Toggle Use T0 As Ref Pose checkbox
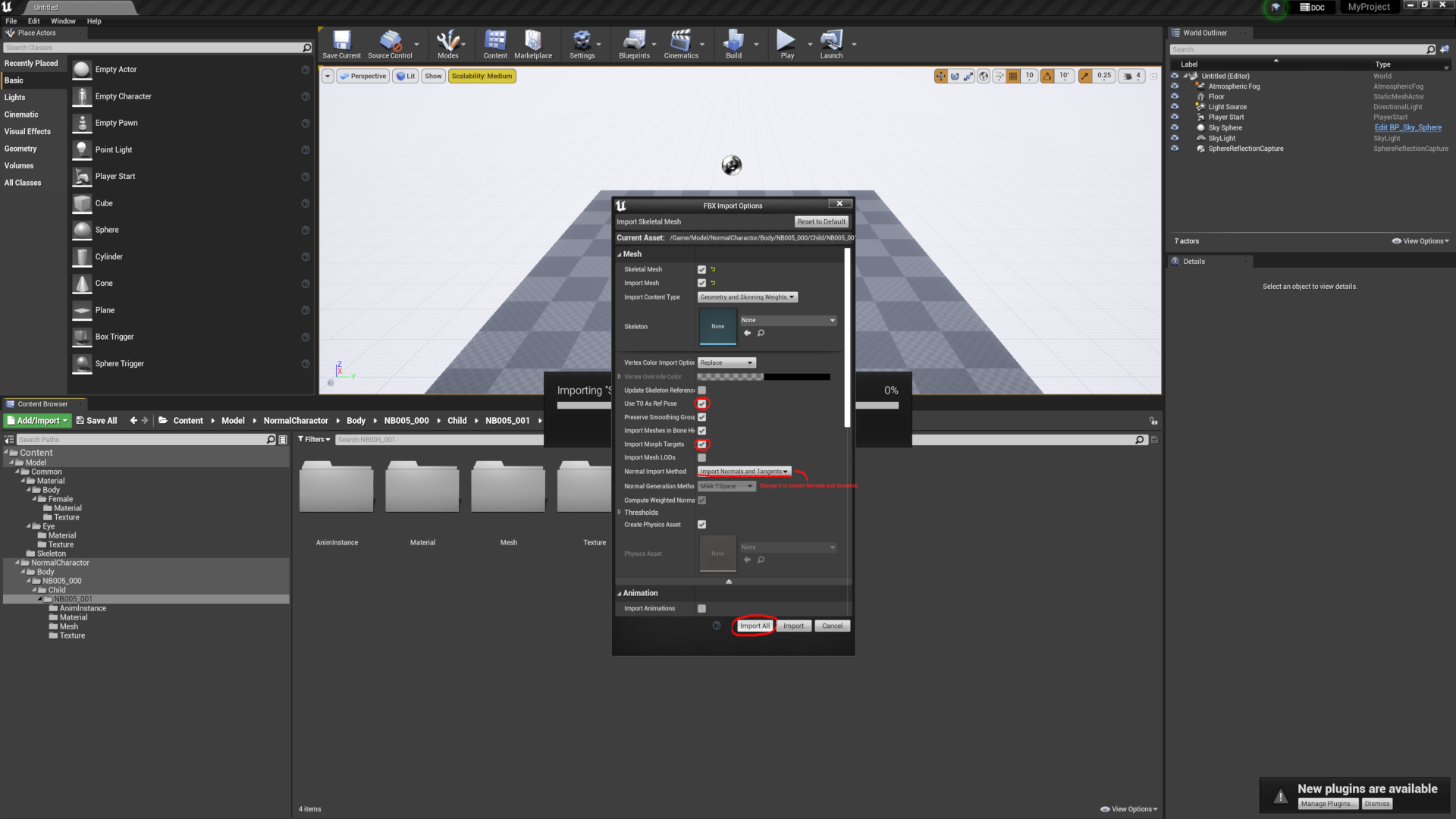Viewport: 1456px width, 819px height. click(x=701, y=403)
